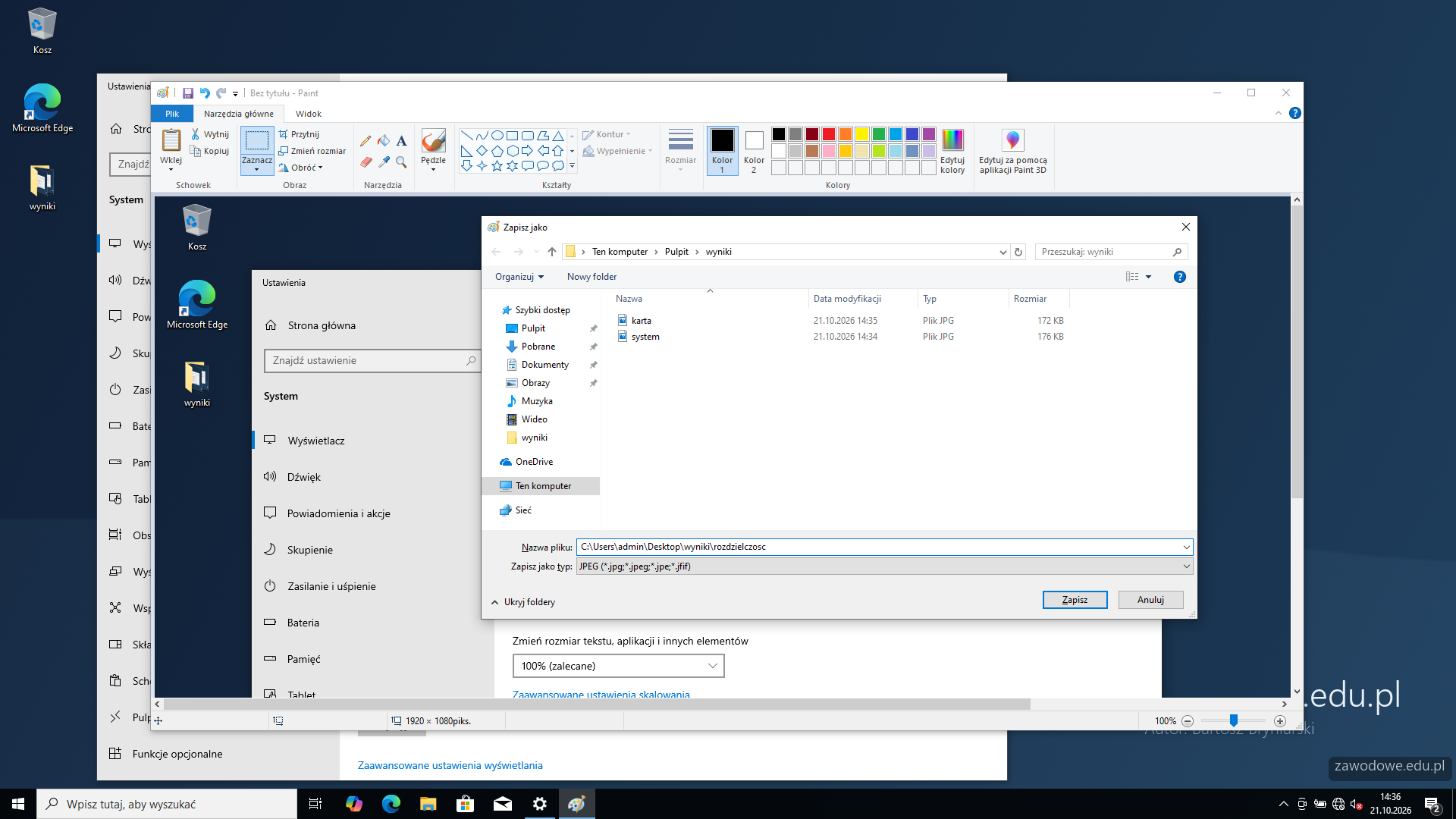Image resolution: width=1456 pixels, height=819 pixels.
Task: Select the Narzędzia główne tab
Action: (238, 114)
